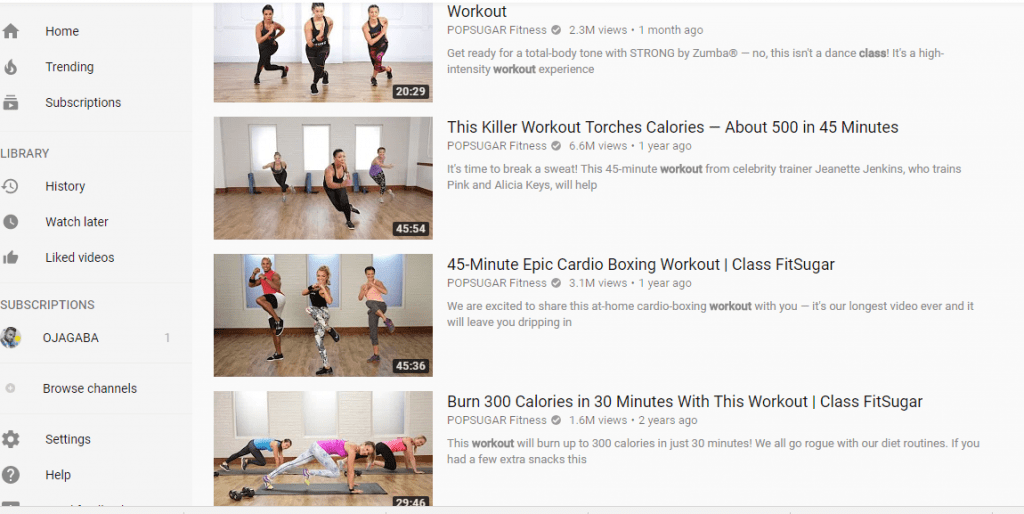Open 'Burn 300 Calories in 30 Minutes' title
Image resolution: width=1024 pixels, height=514 pixels.
pyautogui.click(x=684, y=402)
